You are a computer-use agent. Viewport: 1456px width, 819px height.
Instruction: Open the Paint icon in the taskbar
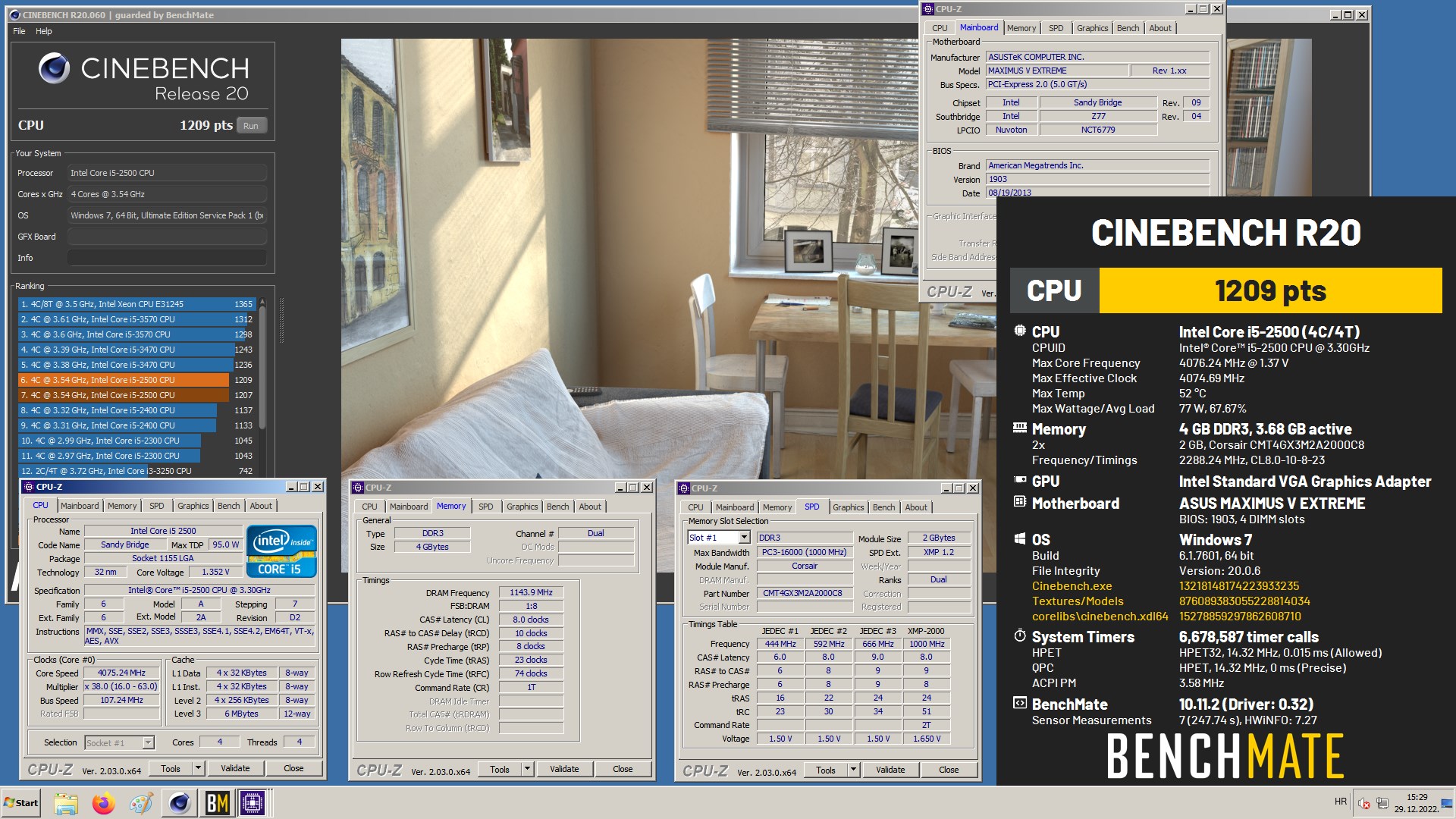pyautogui.click(x=141, y=803)
